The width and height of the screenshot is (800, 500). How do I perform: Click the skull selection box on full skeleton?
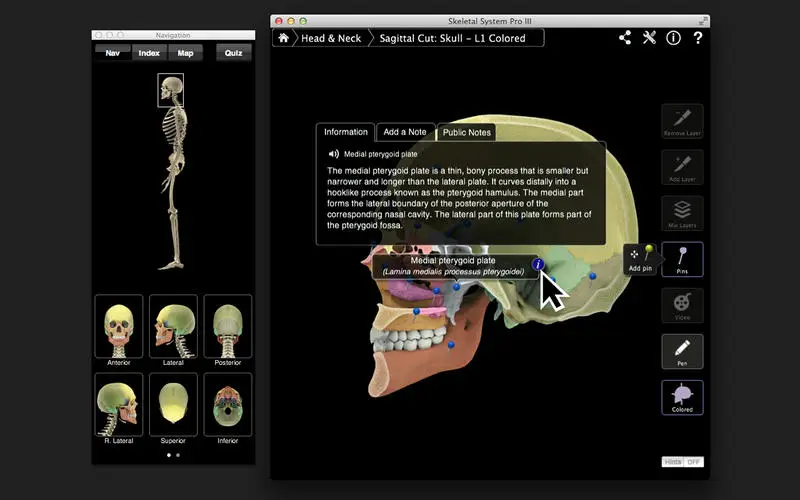(x=170, y=90)
